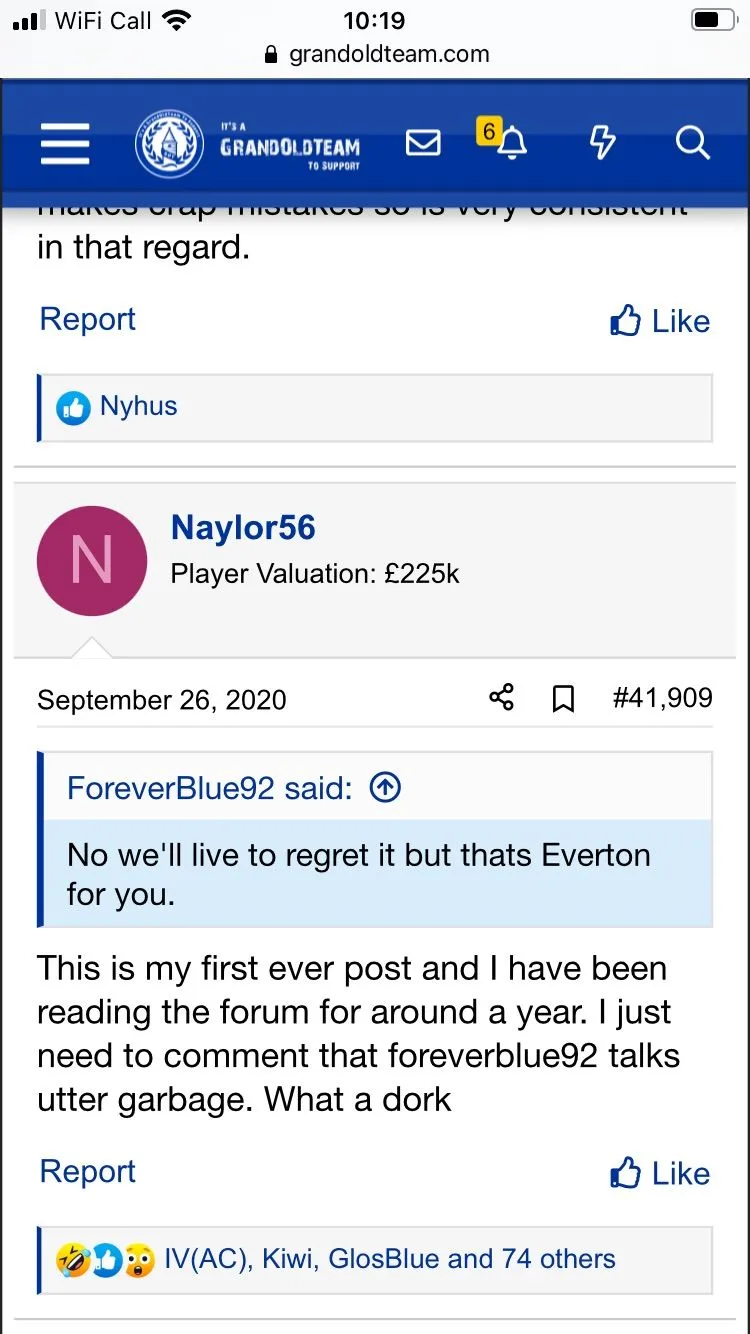The height and width of the screenshot is (1334, 750).
Task: Tap Naylor56's purple N avatar
Action: (x=92, y=561)
